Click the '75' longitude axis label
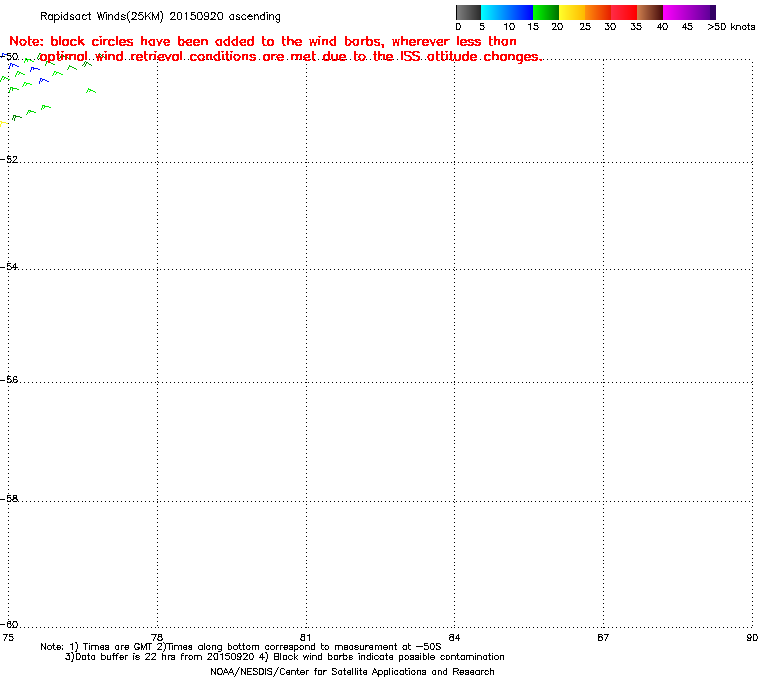 [x=8, y=637]
